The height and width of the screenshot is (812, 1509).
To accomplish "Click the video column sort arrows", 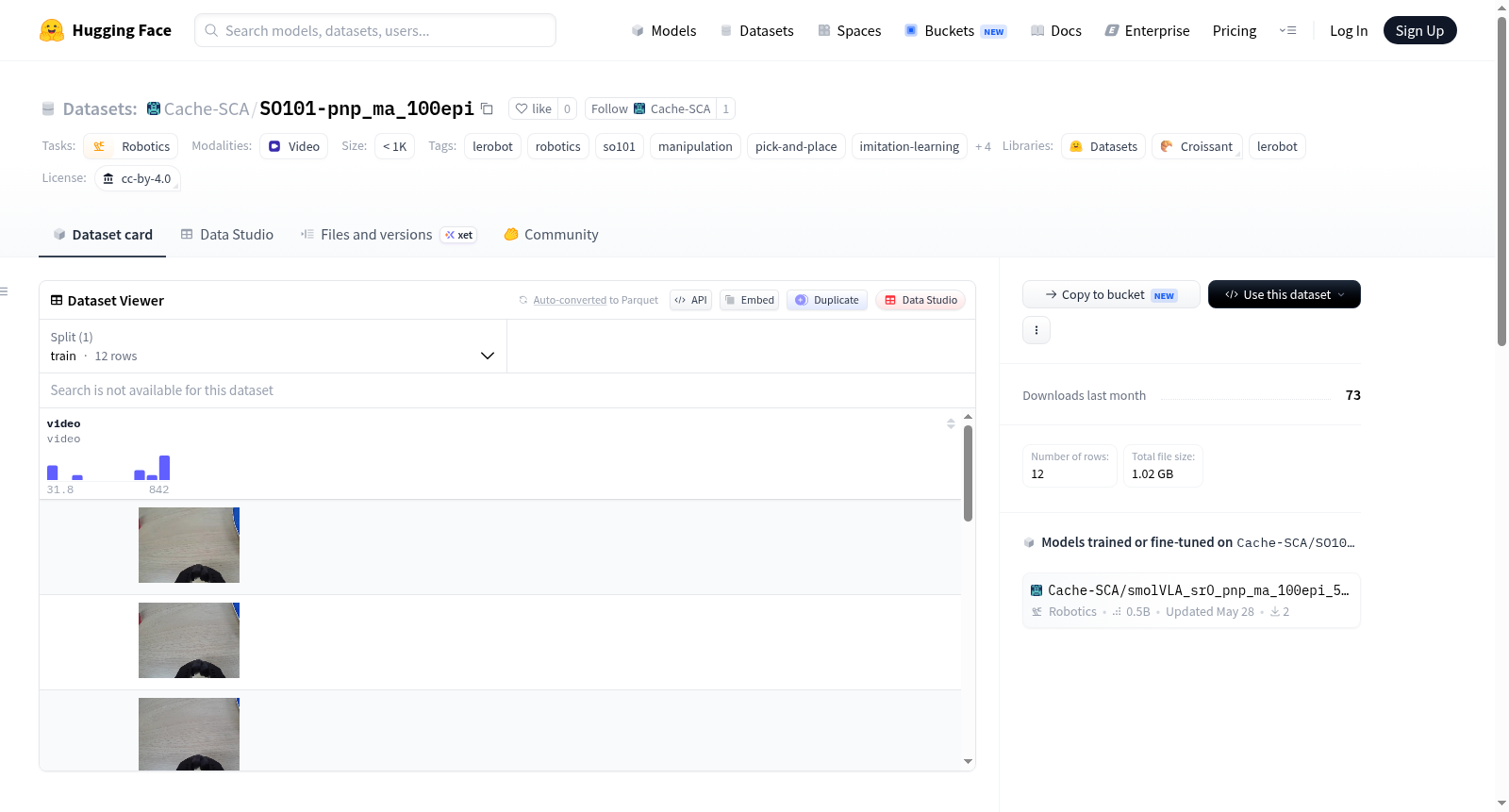I will 951,423.
